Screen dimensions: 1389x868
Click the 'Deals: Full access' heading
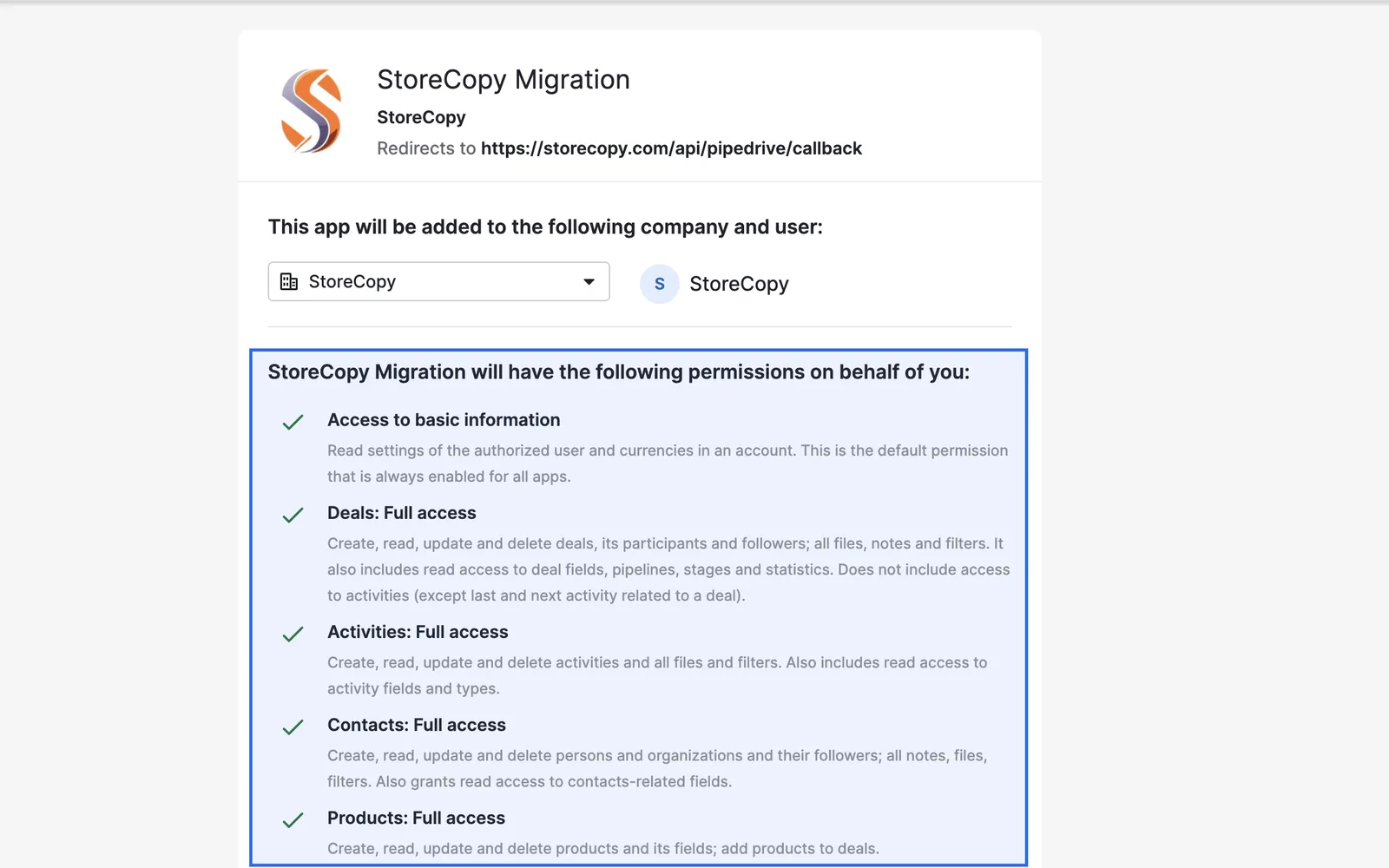point(402,513)
